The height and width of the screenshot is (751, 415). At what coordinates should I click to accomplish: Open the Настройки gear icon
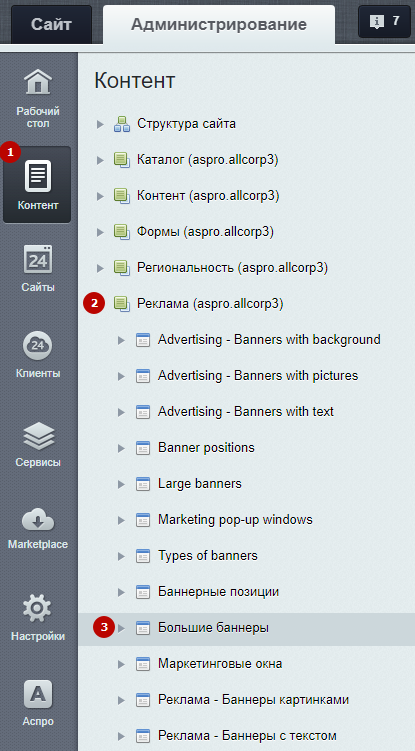point(37,608)
